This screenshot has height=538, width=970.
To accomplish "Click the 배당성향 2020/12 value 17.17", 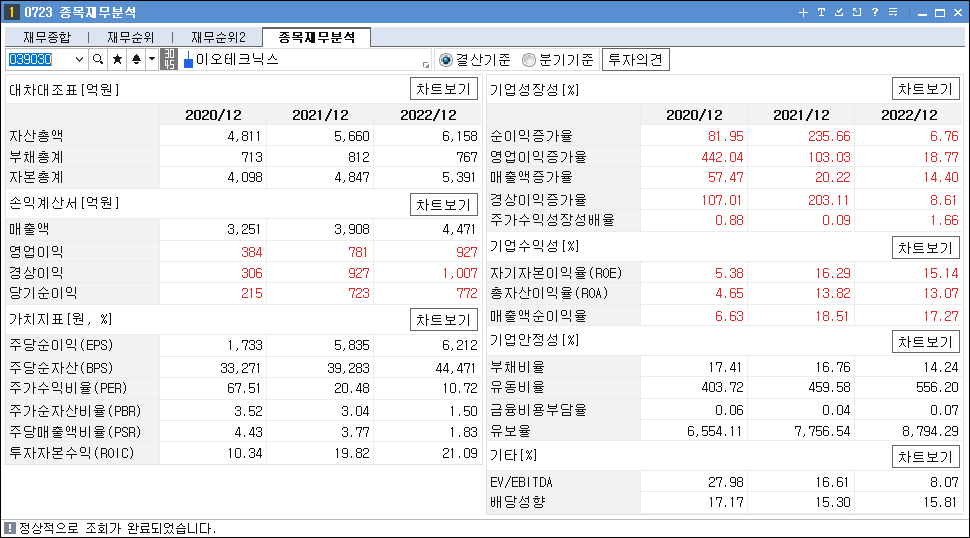I will 725,502.
